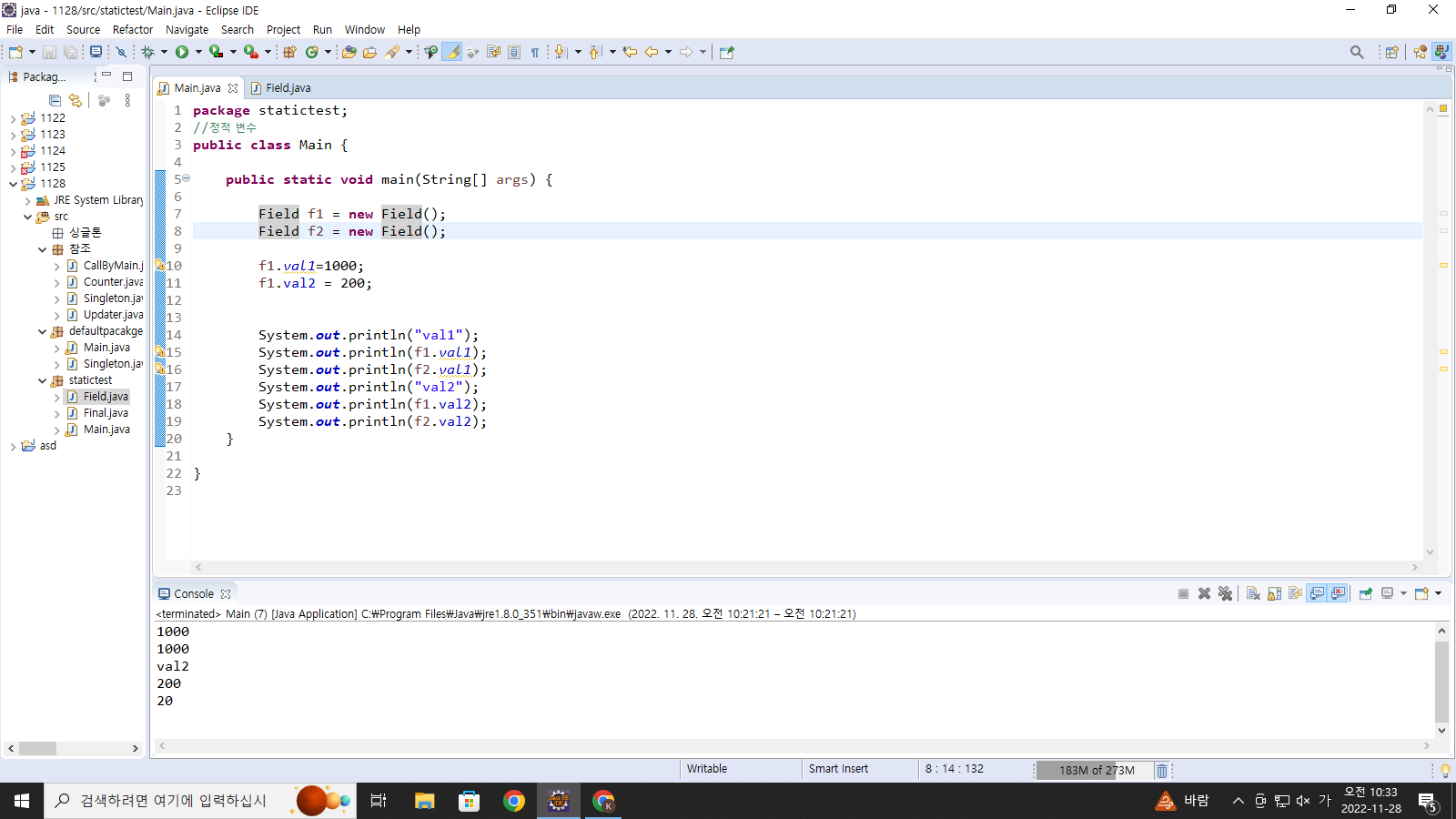This screenshot has width=1456, height=819.
Task: Click Previous Annotation arrow icon
Action: tap(595, 52)
